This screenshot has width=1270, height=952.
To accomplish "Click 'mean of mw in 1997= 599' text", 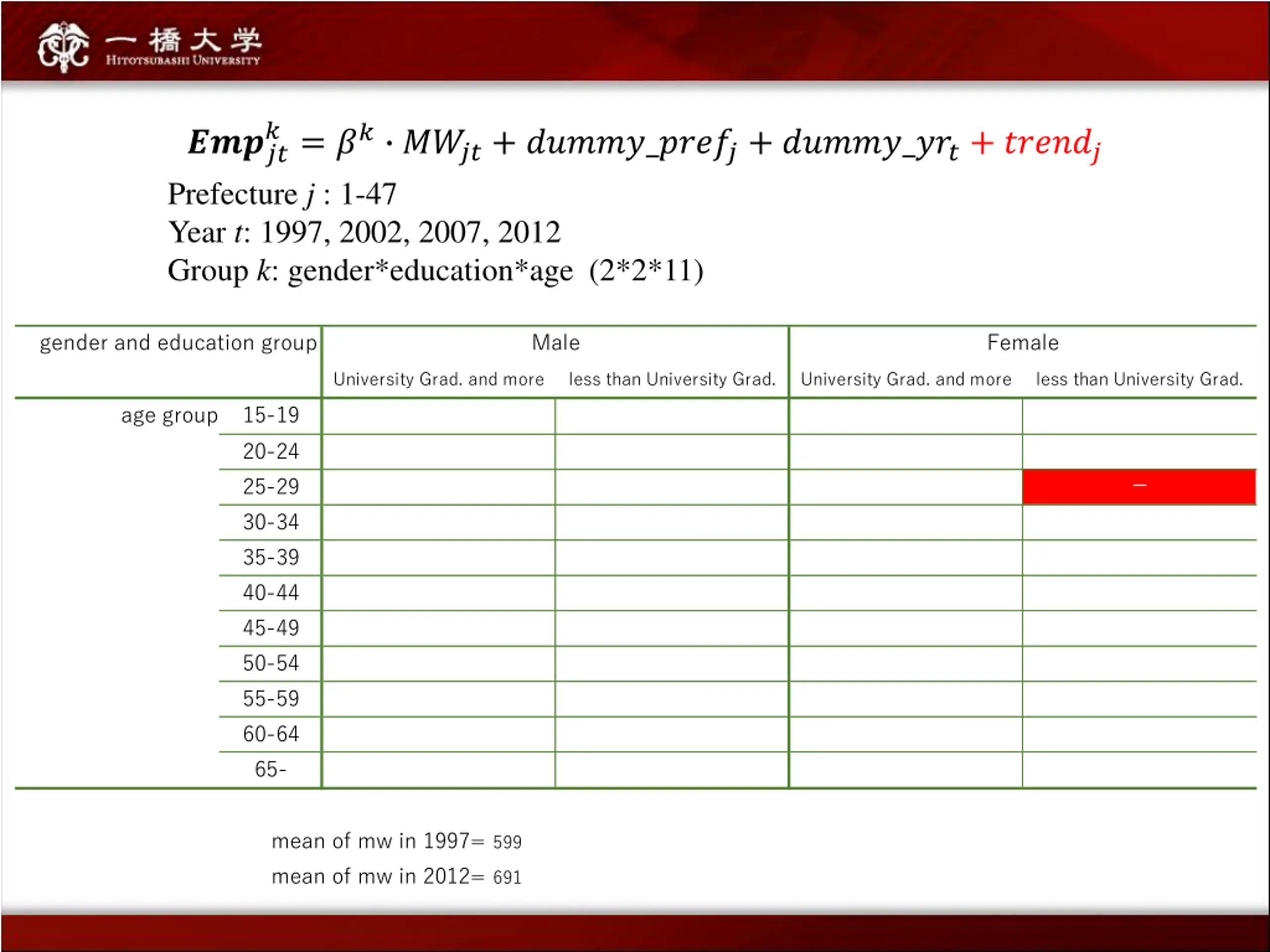I will pos(397,841).
